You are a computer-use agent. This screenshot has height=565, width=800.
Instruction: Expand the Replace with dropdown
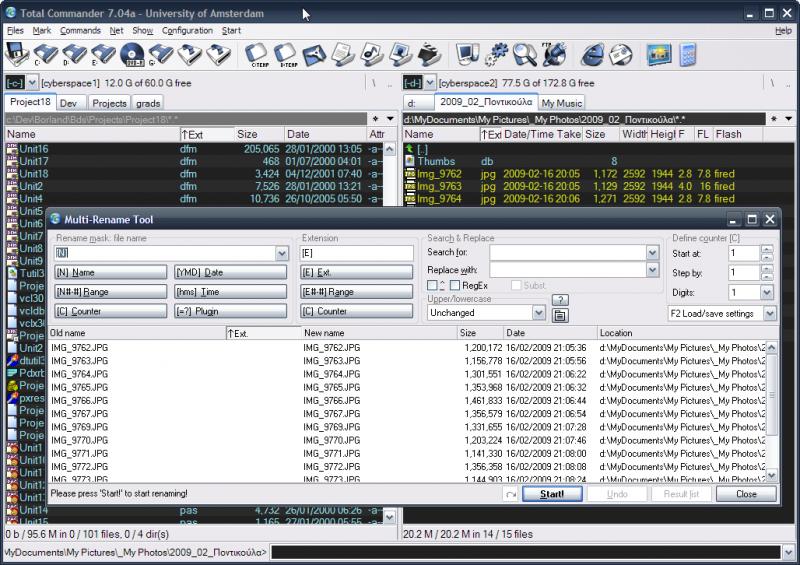point(652,269)
